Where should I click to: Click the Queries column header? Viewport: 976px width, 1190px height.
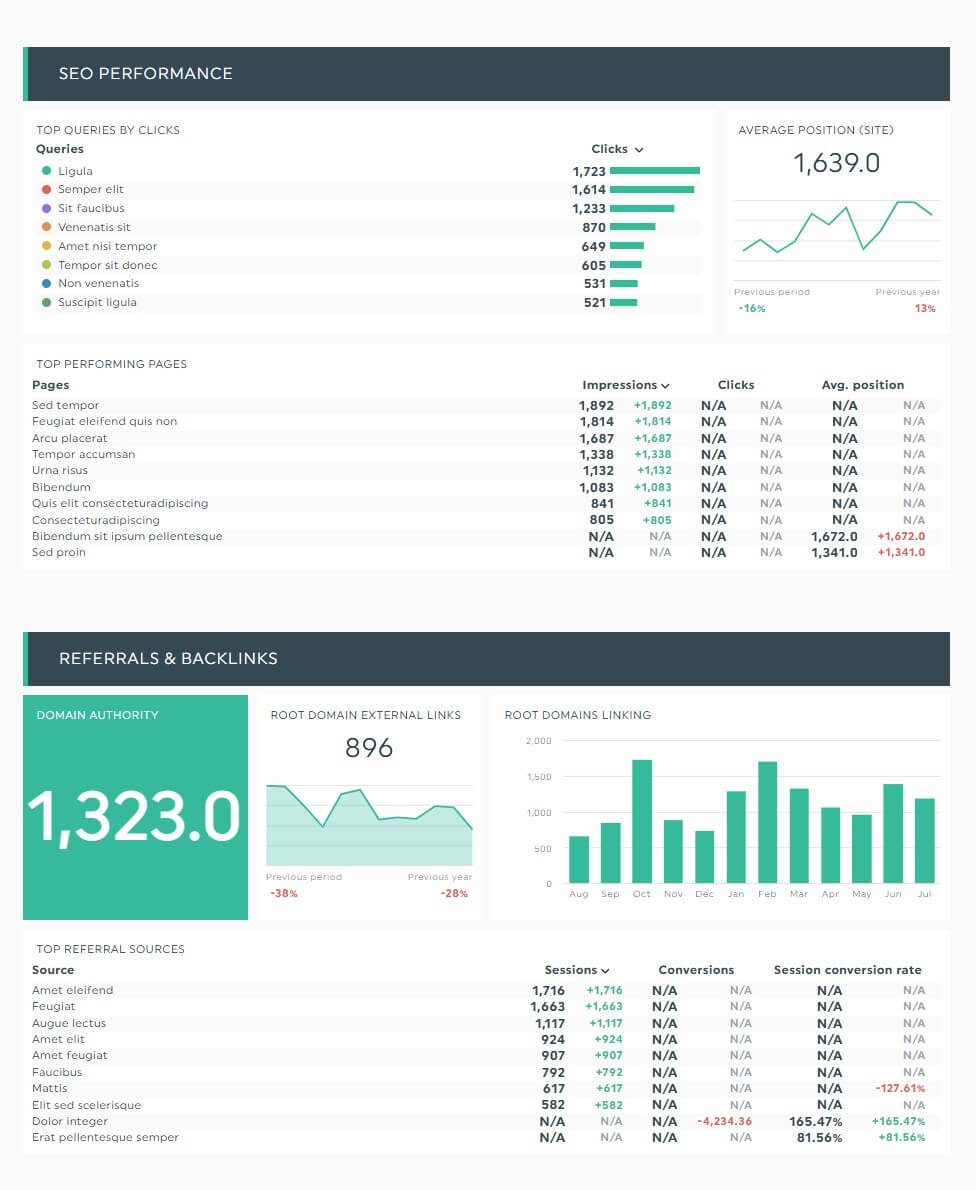[60, 149]
